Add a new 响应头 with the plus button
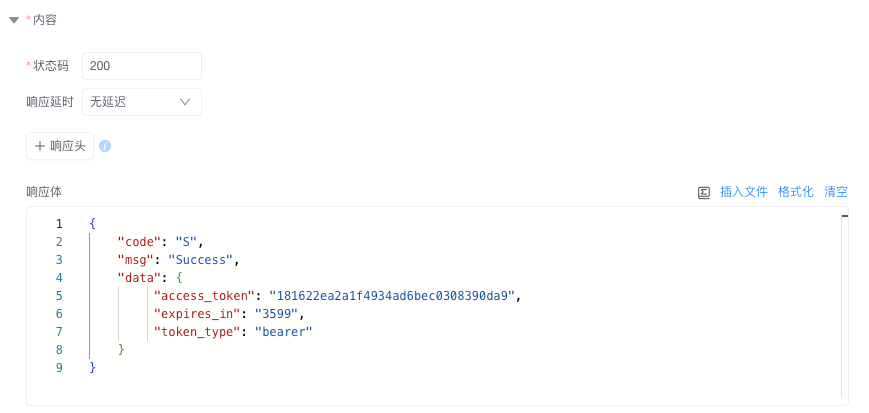The image size is (869, 413). click(60, 146)
